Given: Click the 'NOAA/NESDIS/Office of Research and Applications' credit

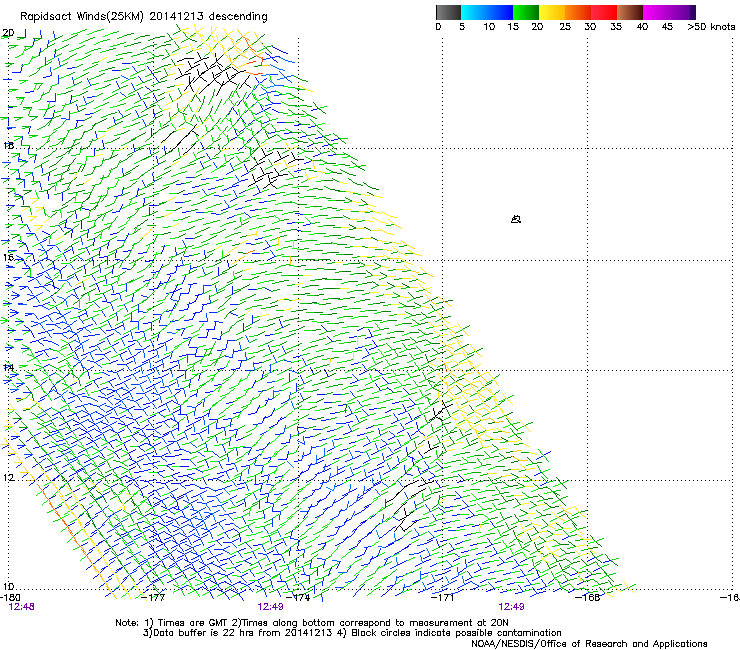Looking at the screenshot, I should [x=589, y=644].
